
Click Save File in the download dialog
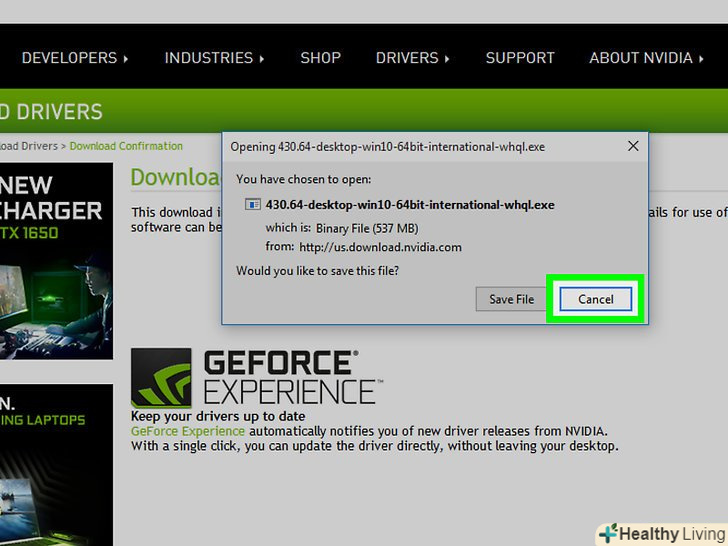[x=511, y=299]
